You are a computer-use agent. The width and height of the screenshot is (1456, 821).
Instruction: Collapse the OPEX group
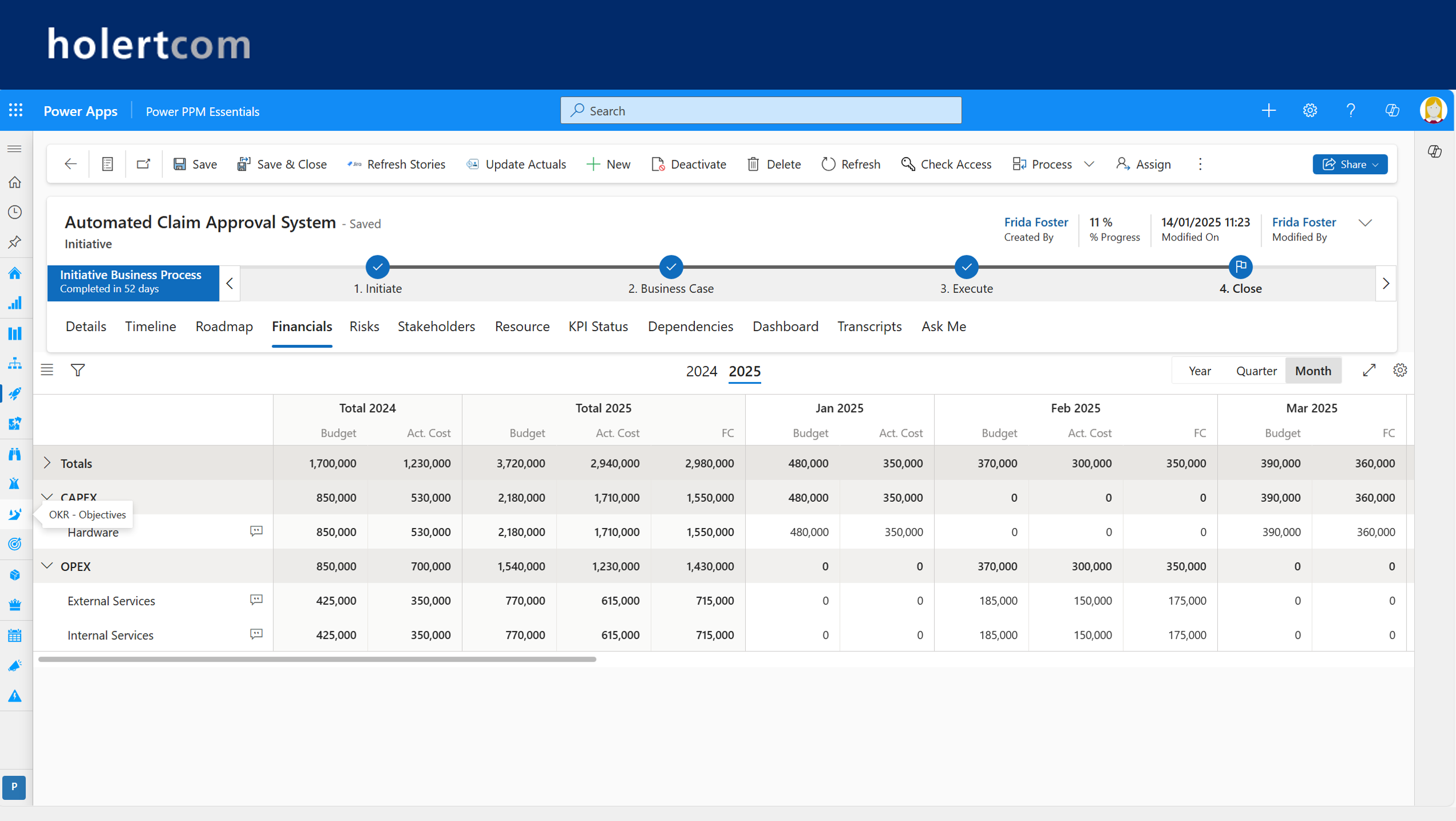click(x=47, y=566)
